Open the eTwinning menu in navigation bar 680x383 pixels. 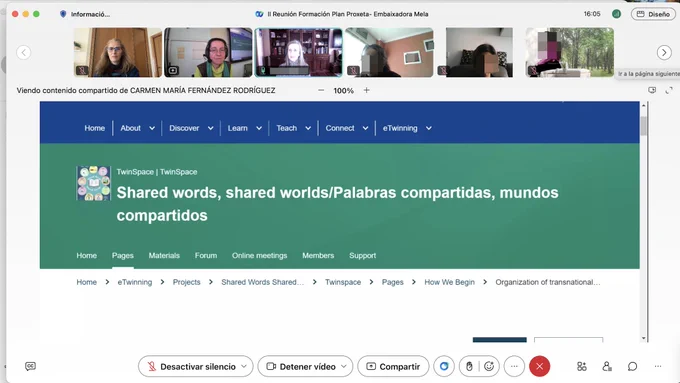[x=400, y=128]
